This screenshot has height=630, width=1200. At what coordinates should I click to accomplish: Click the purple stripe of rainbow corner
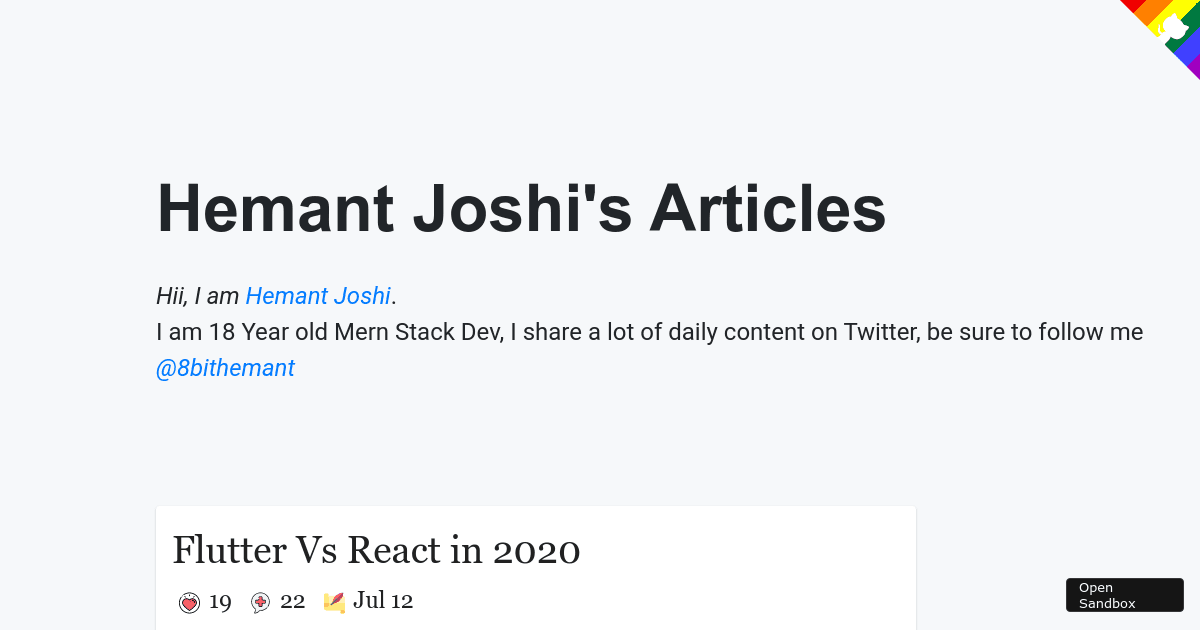tap(1196, 68)
